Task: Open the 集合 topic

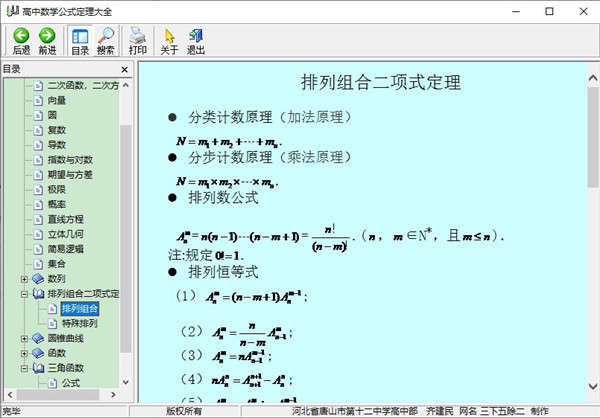Action: [x=57, y=264]
